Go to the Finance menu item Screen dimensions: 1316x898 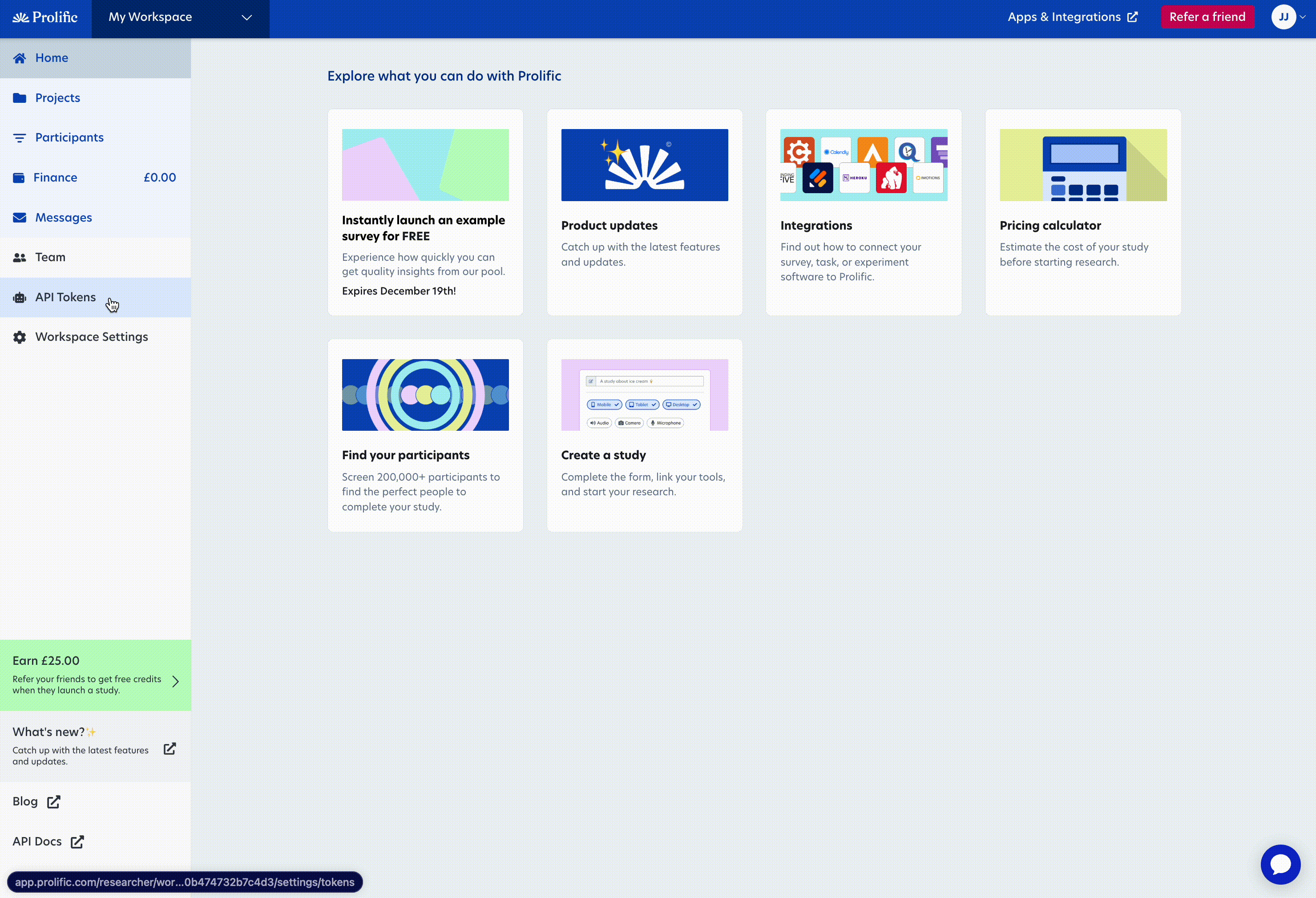pyautogui.click(x=56, y=178)
